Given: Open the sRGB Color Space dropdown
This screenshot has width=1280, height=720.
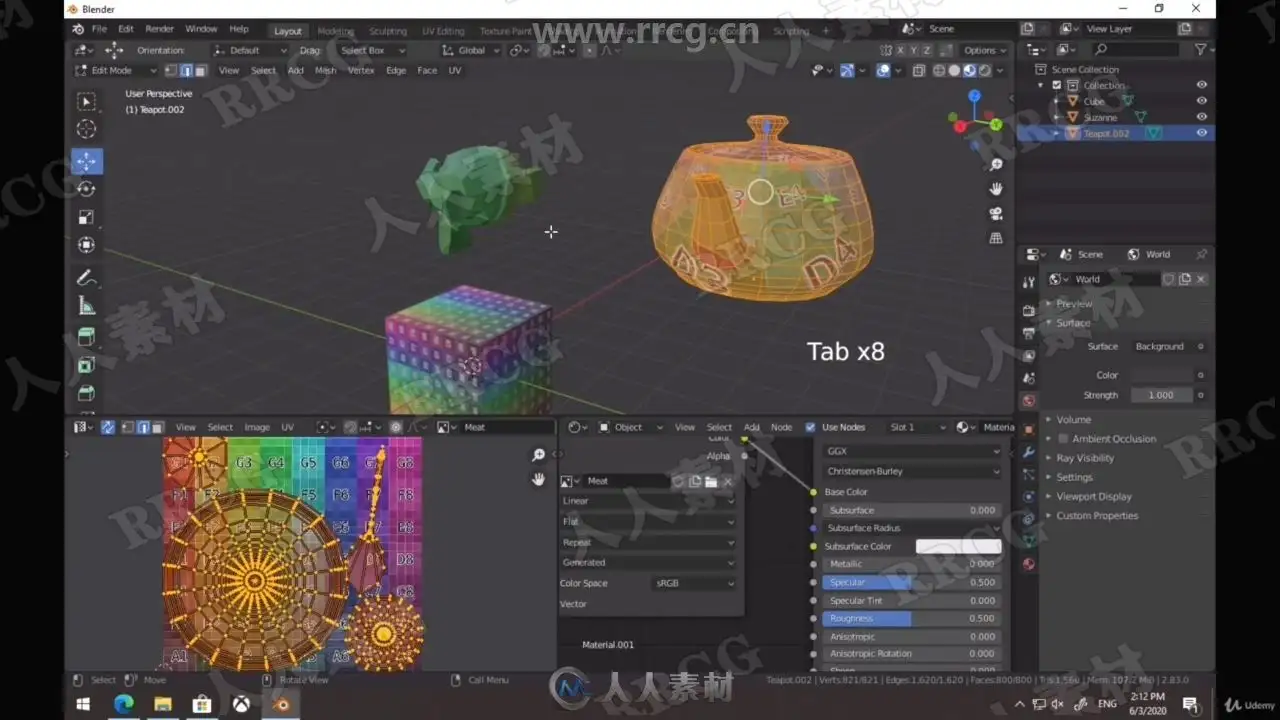Looking at the screenshot, I should pyautogui.click(x=694, y=583).
